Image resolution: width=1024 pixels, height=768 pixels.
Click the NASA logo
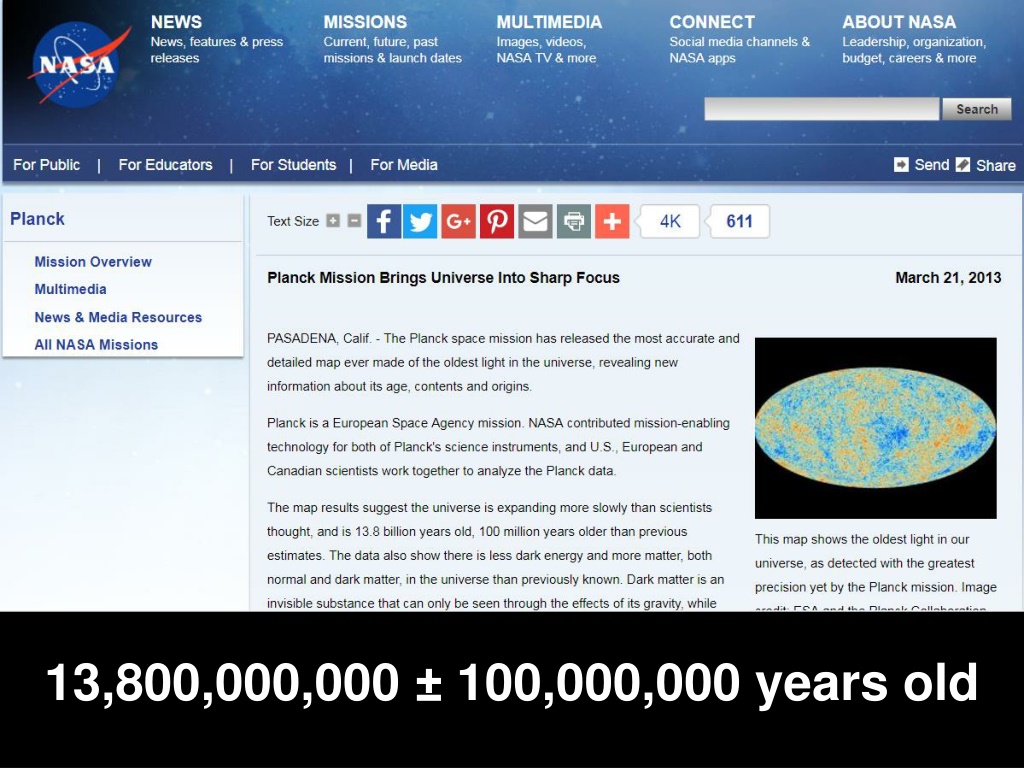77,64
